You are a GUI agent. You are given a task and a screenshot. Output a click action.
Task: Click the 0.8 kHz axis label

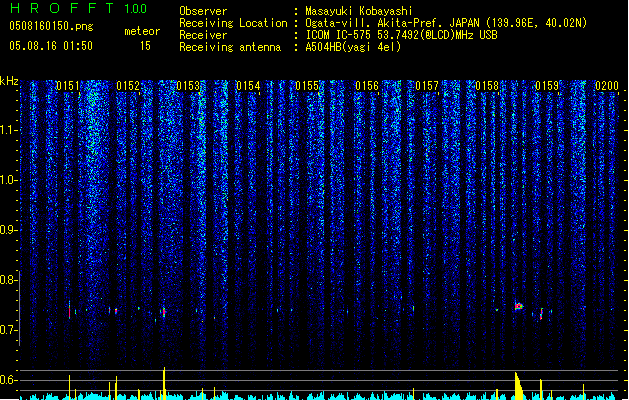pos(9,280)
